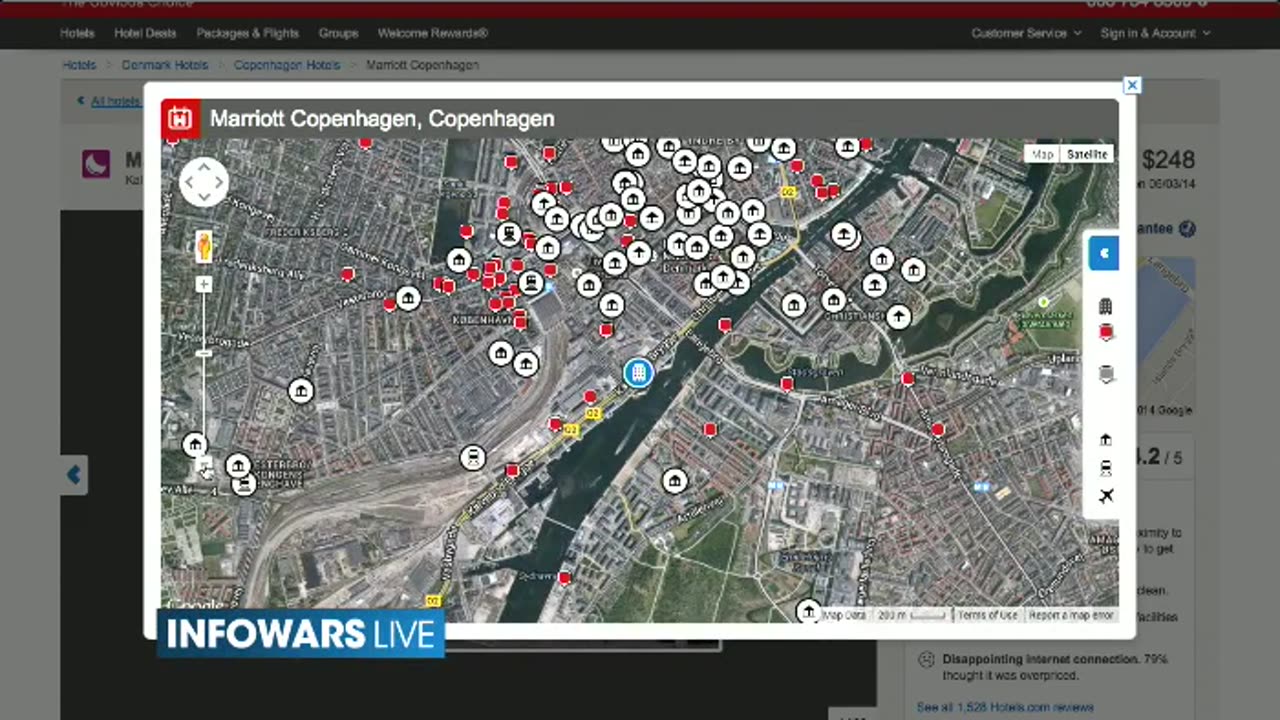The width and height of the screenshot is (1280, 720).
Task: Open Hotel Deals in top navigation
Action: 145,33
